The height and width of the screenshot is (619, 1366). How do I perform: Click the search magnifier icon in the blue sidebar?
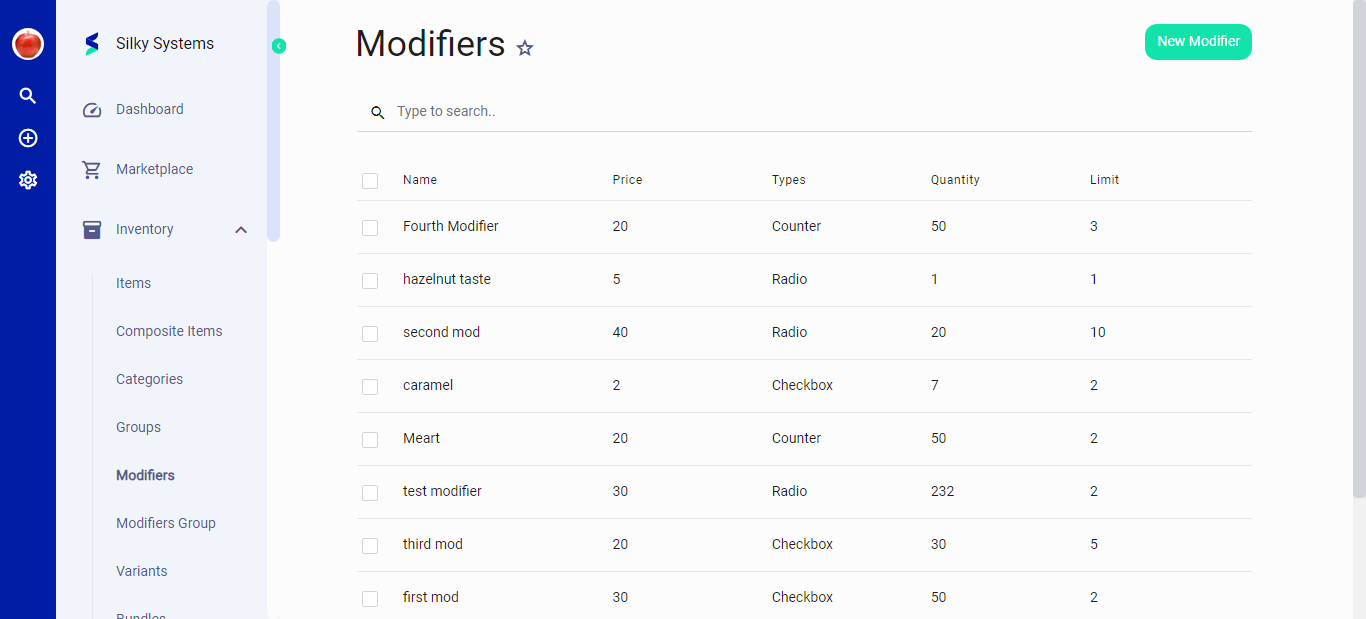tap(27, 95)
